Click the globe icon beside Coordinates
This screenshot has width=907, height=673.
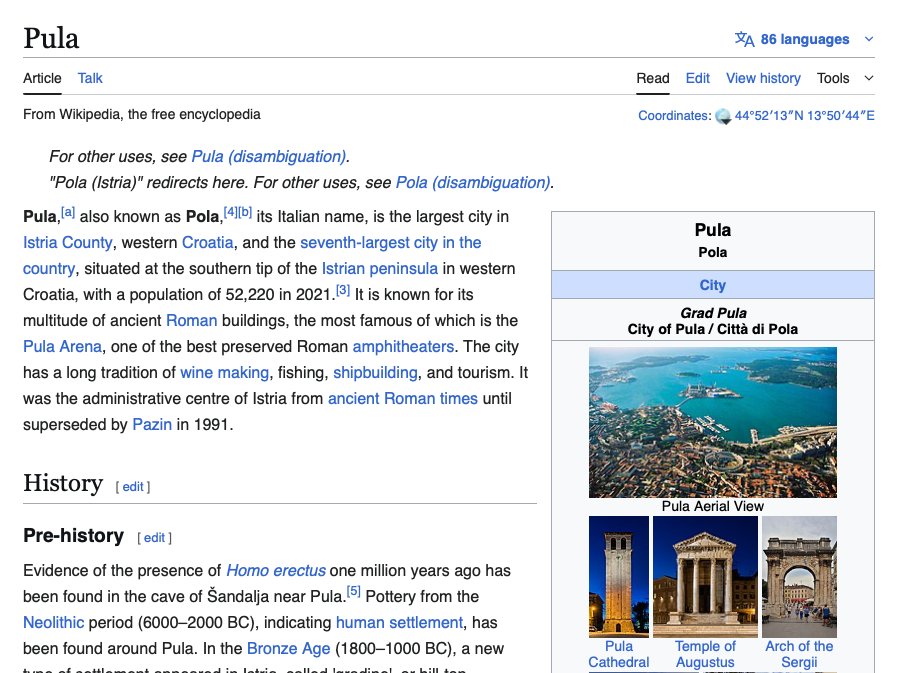coord(723,116)
